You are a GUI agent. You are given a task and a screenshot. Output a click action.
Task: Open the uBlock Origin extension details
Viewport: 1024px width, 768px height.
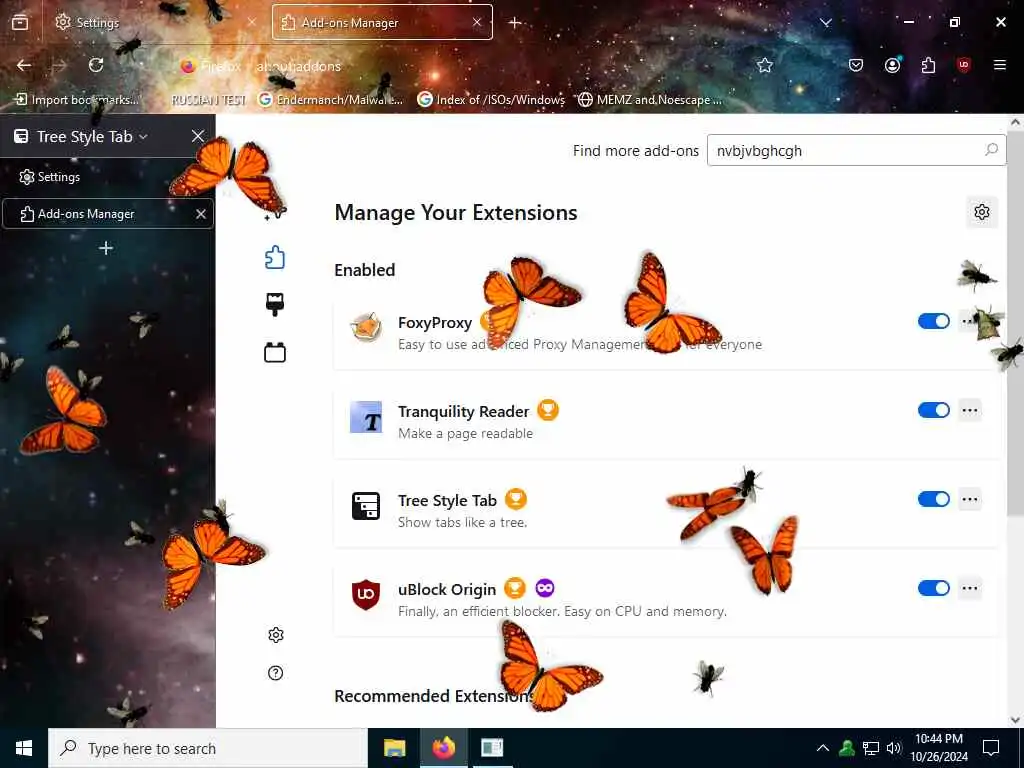[666, 599]
